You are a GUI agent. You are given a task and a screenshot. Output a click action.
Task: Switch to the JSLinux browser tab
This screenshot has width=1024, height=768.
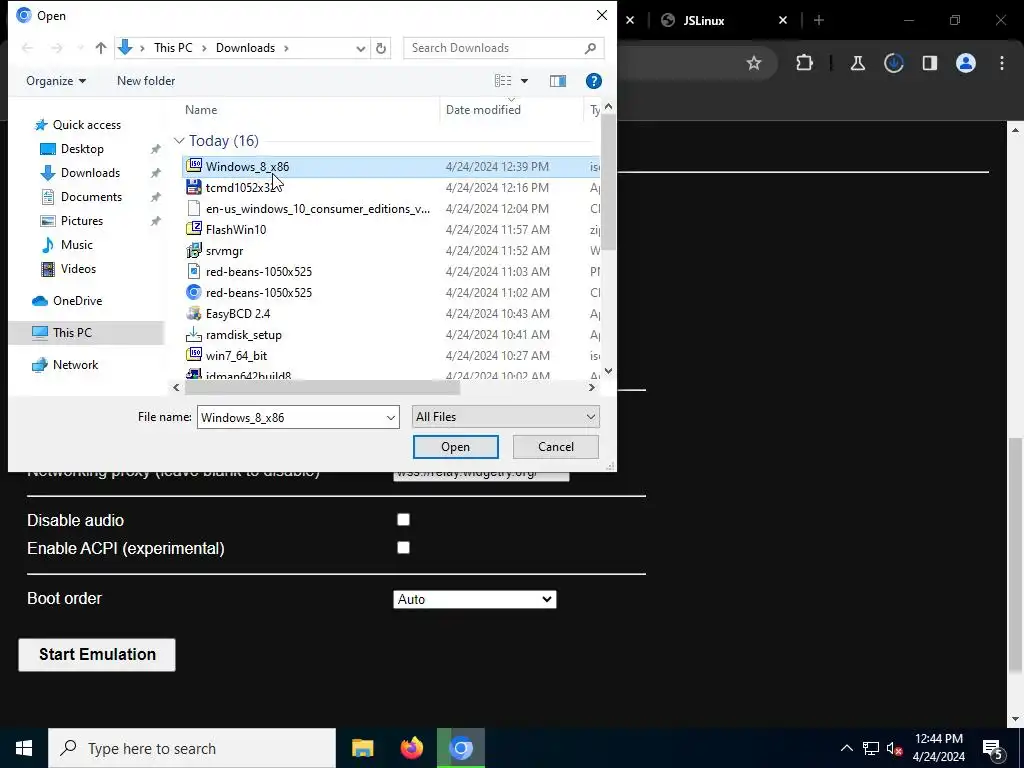tap(704, 20)
